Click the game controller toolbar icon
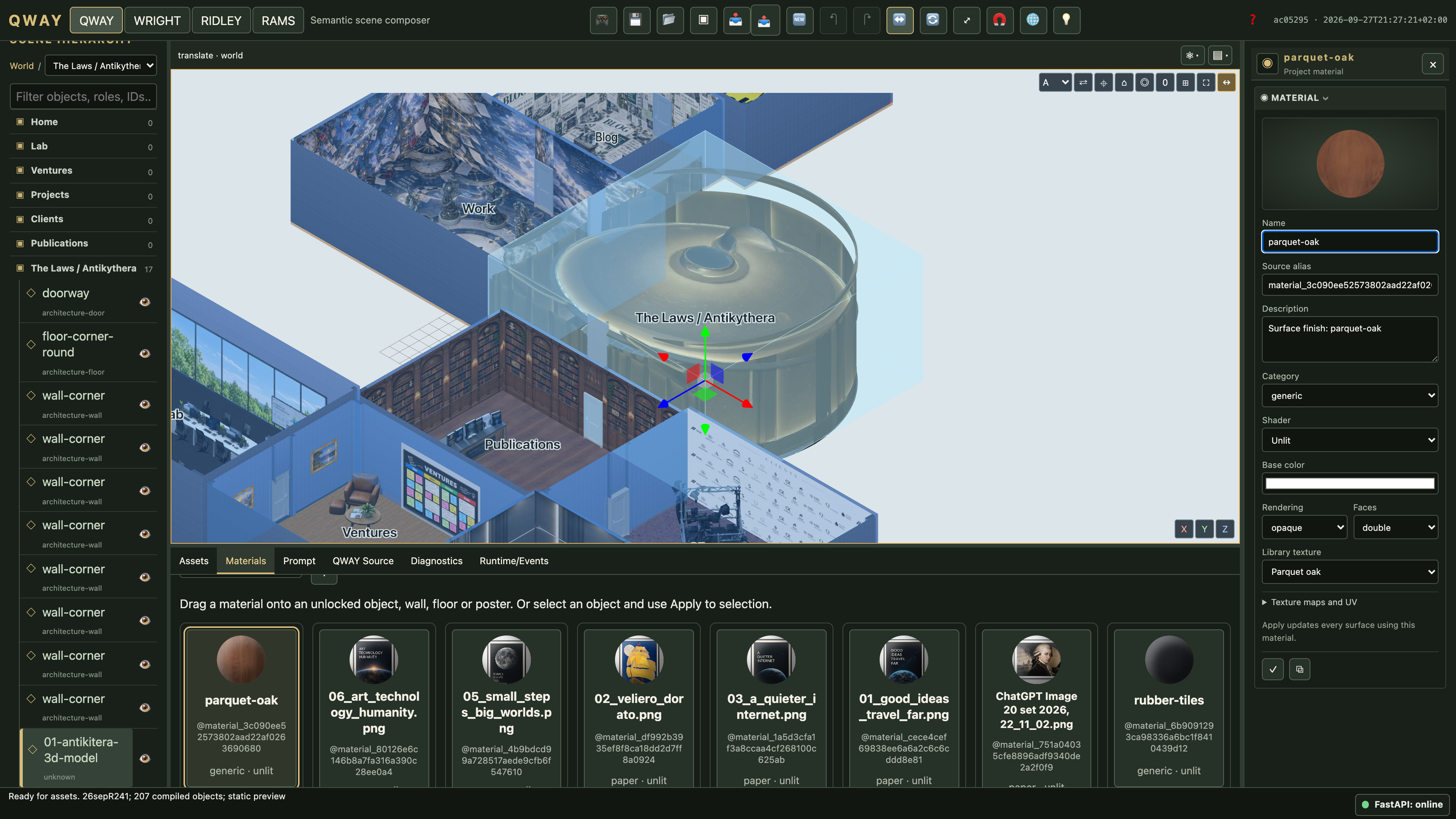The width and height of the screenshot is (1456, 819). (602, 20)
